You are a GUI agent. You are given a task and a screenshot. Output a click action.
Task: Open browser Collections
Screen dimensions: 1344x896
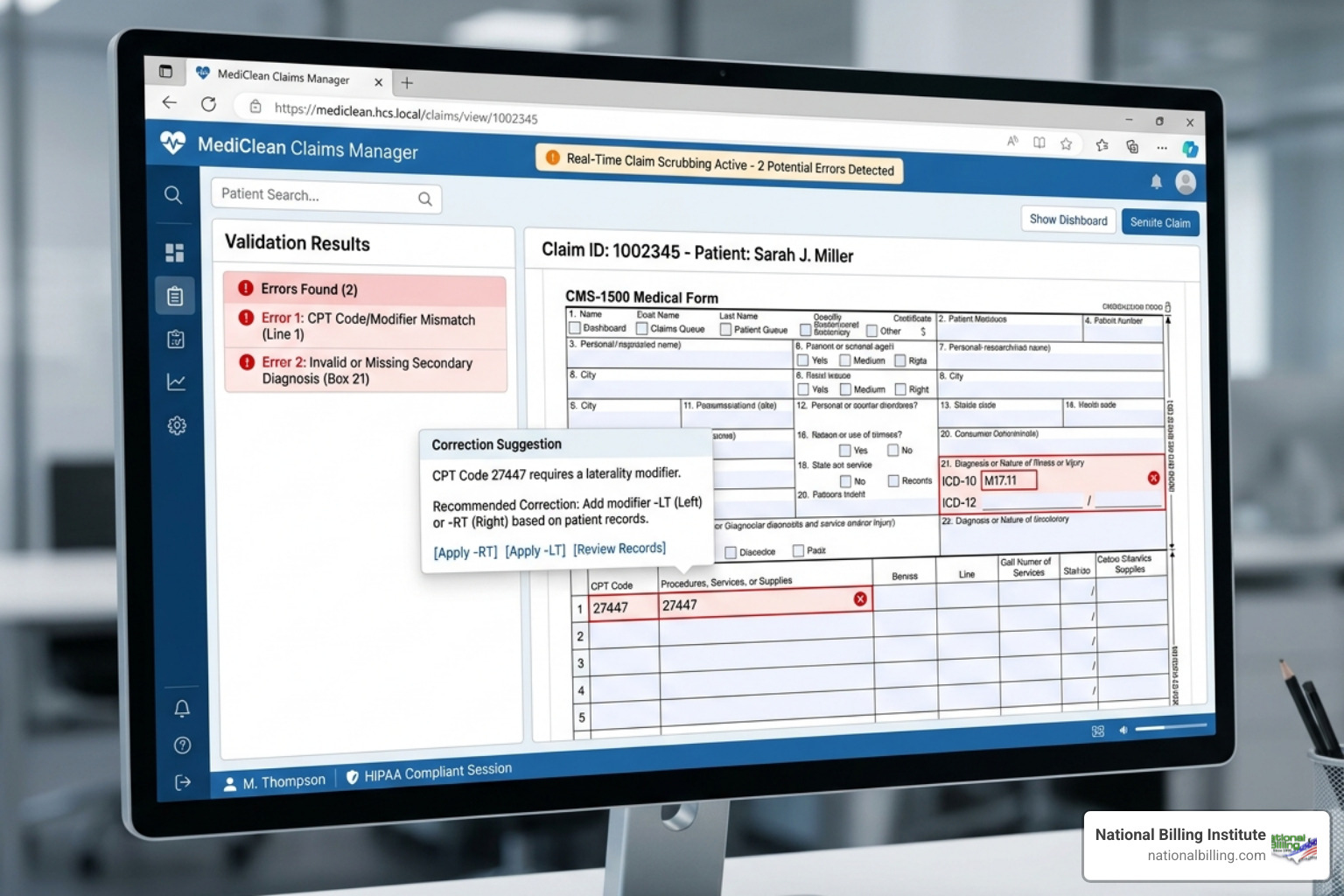1132,146
